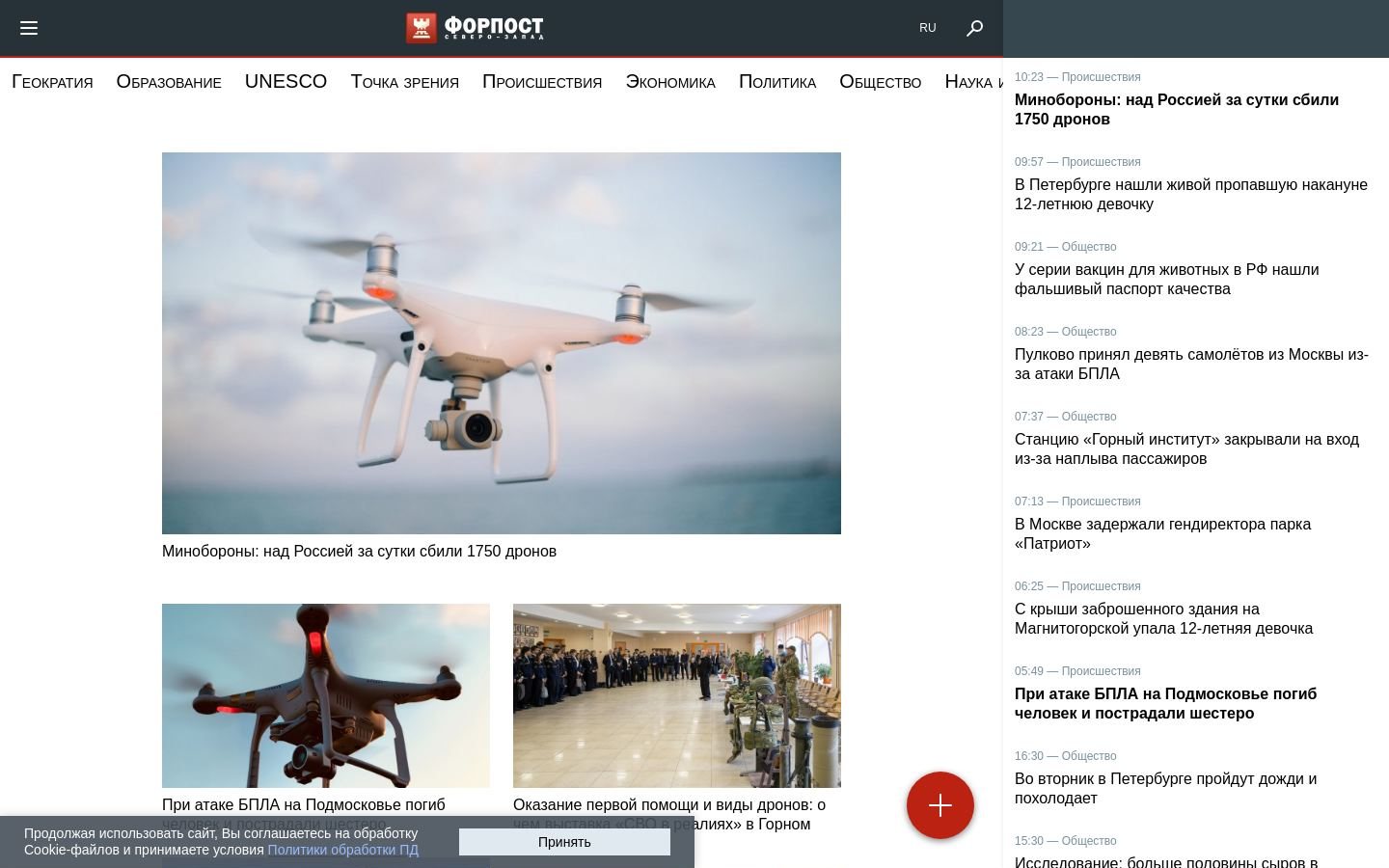This screenshot has height=868, width=1389.
Task: Open the dark drone thumbnail image
Action: pos(326,695)
